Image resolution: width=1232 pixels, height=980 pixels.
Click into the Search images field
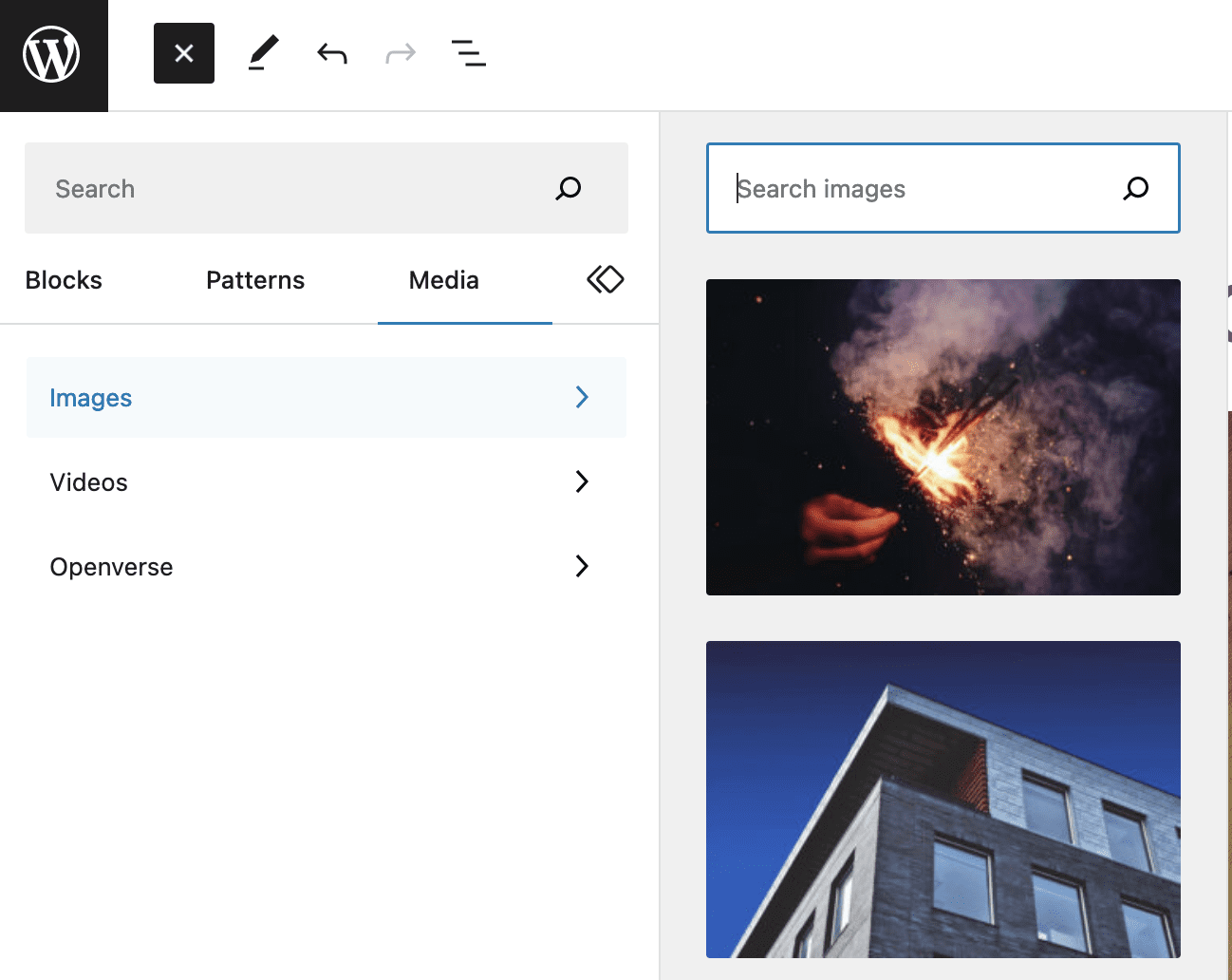coord(911,188)
